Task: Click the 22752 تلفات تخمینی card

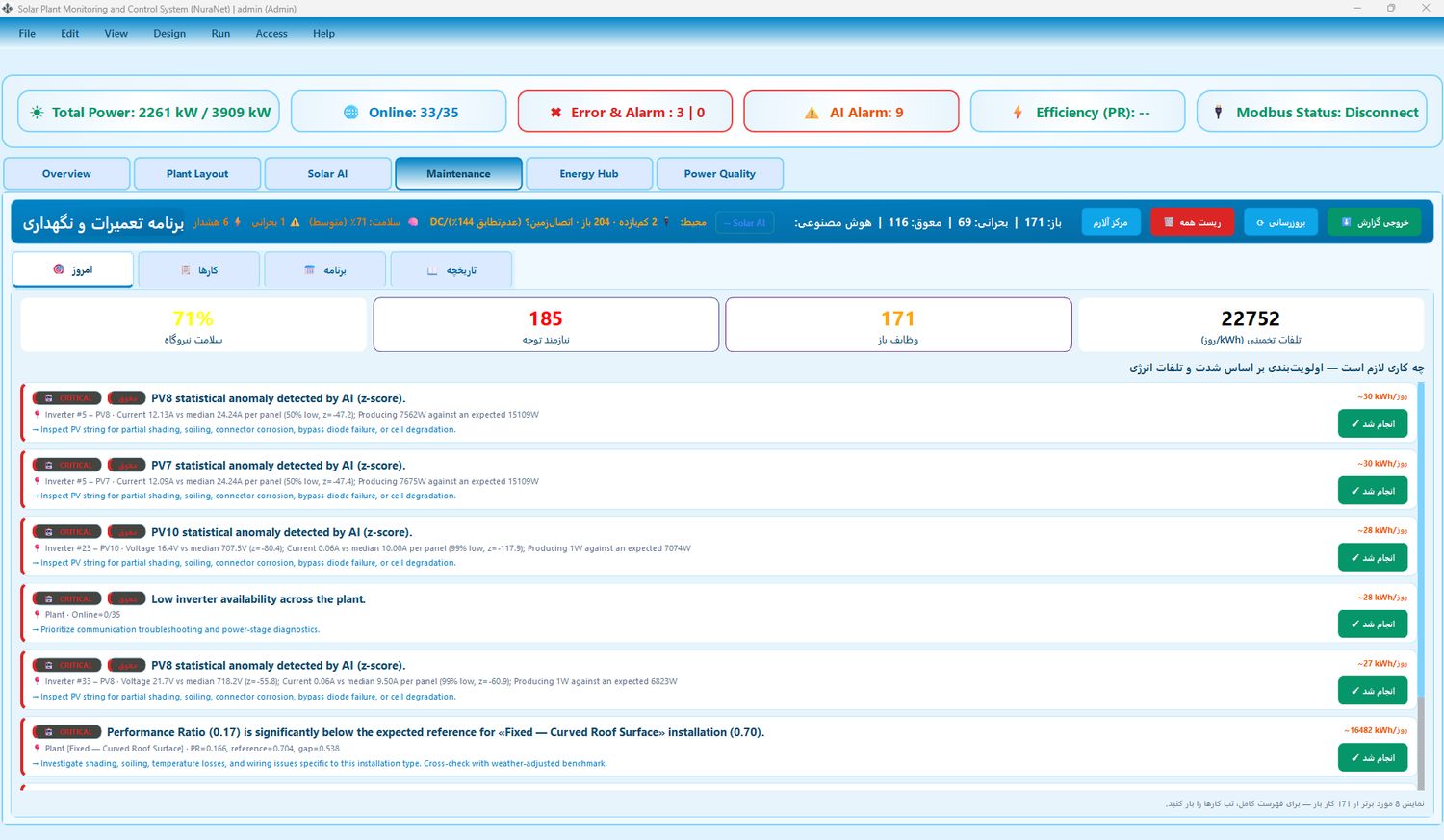Action: pos(1251,325)
